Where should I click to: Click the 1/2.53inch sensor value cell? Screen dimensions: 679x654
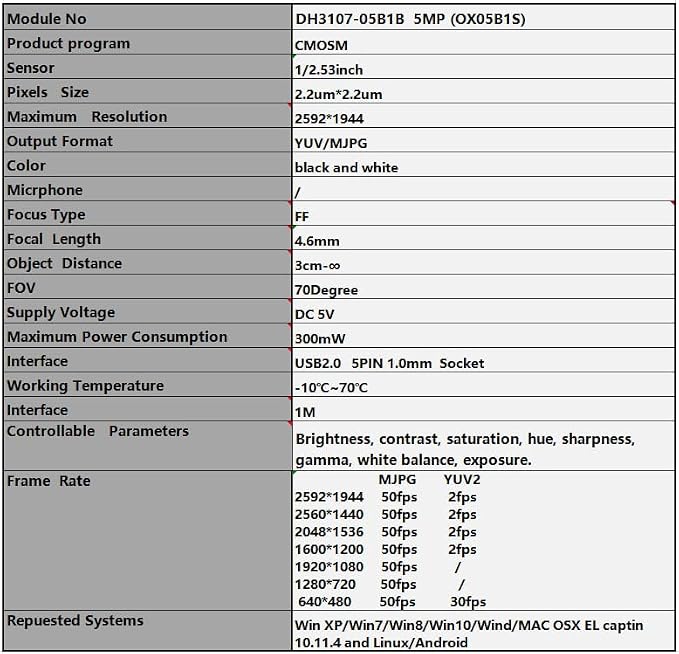483,67
